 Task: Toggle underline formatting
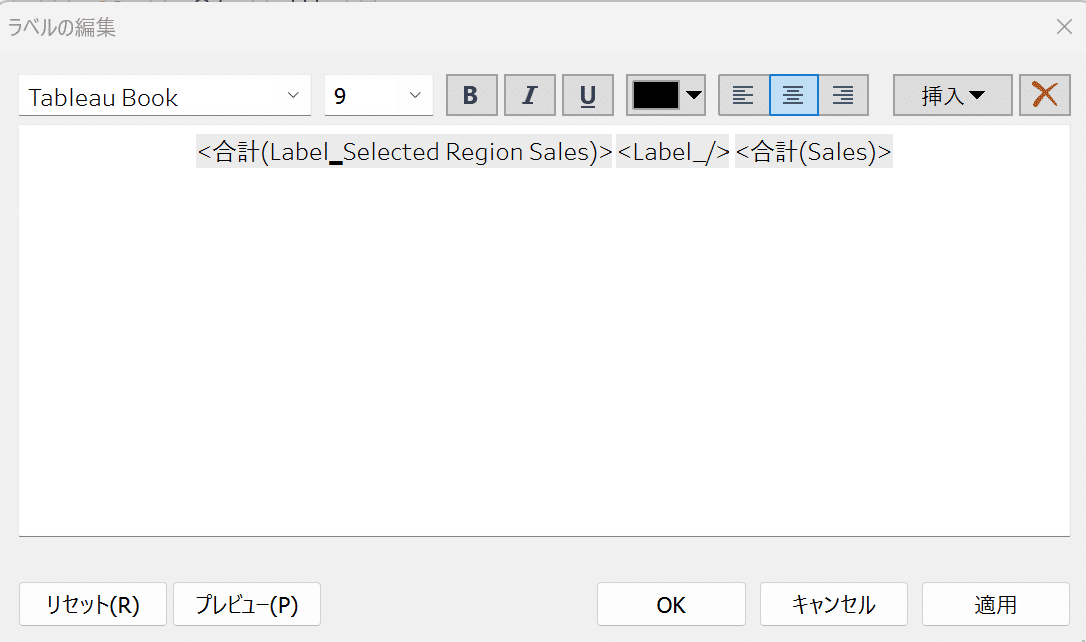click(588, 95)
